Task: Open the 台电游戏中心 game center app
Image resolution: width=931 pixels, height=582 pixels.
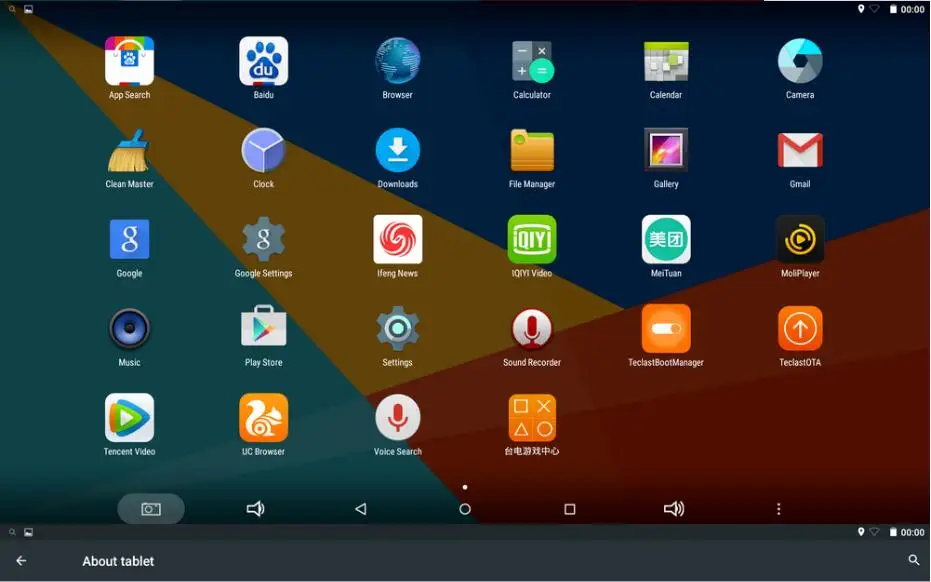Action: click(x=532, y=417)
